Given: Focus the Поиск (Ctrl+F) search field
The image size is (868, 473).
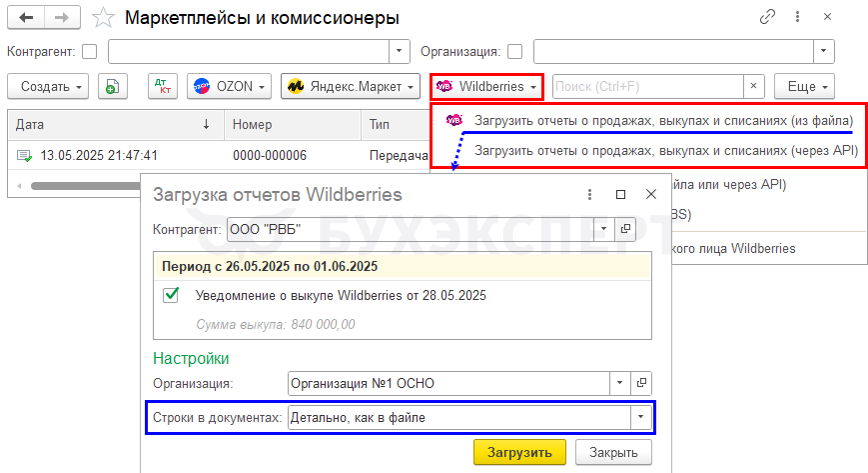Looking at the screenshot, I should click(x=648, y=86).
